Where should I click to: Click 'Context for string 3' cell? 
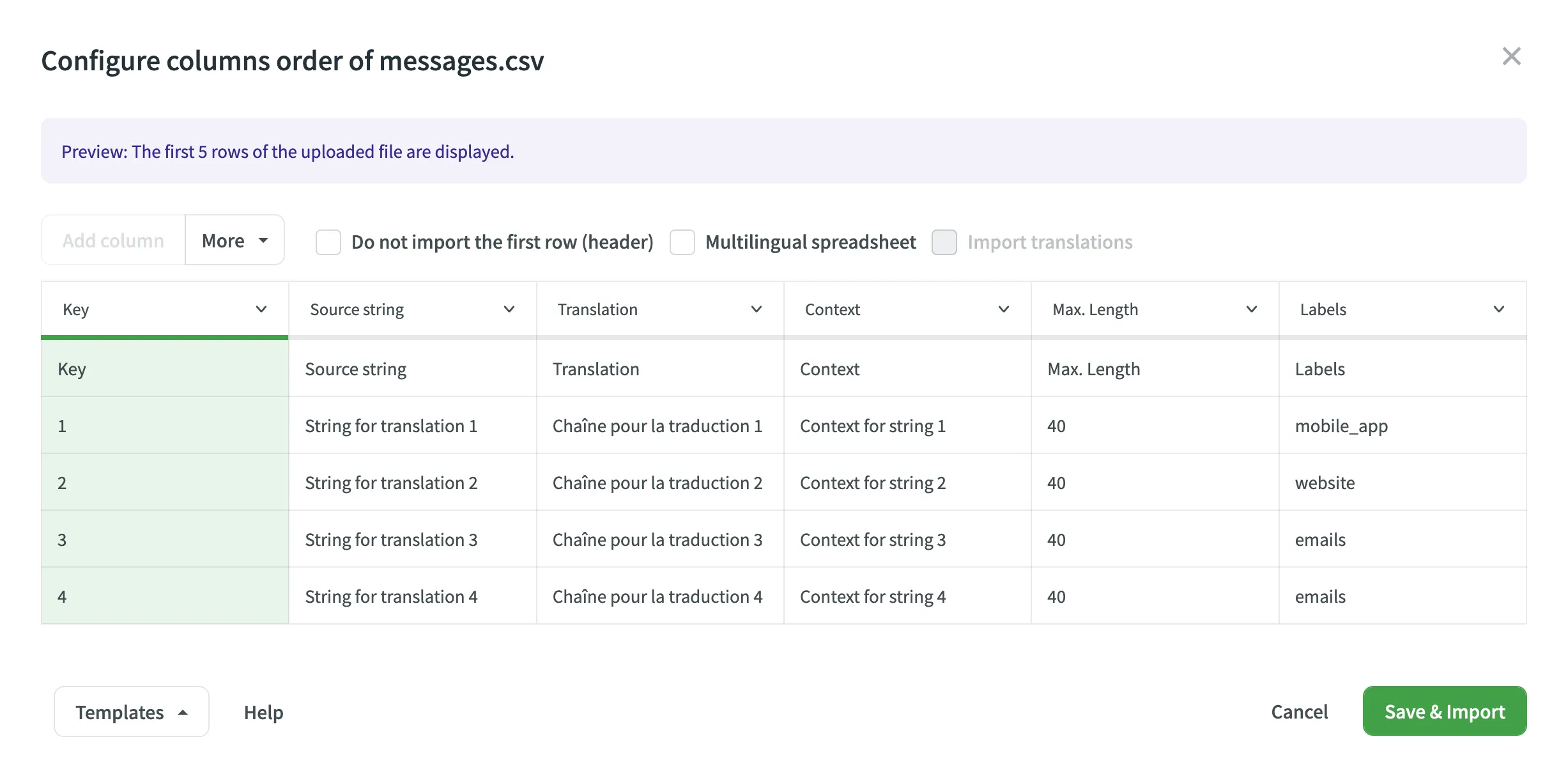tap(907, 540)
